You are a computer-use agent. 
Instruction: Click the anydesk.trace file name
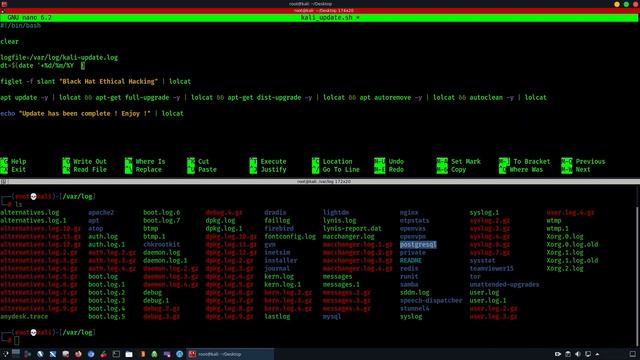(x=24, y=316)
